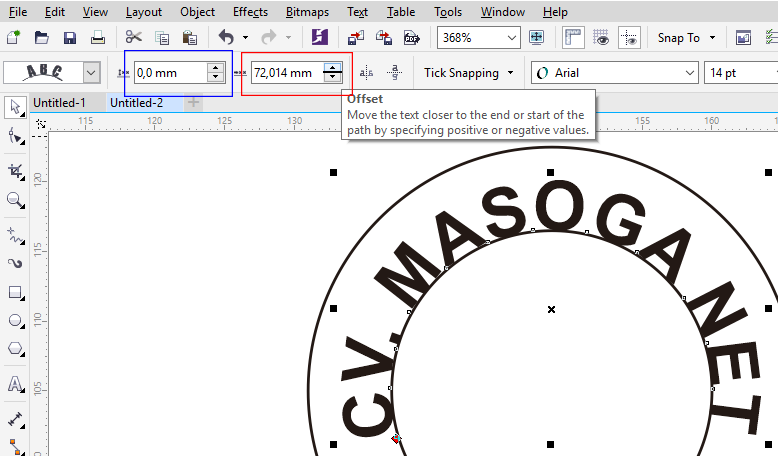Open the Layout menu

tap(143, 12)
